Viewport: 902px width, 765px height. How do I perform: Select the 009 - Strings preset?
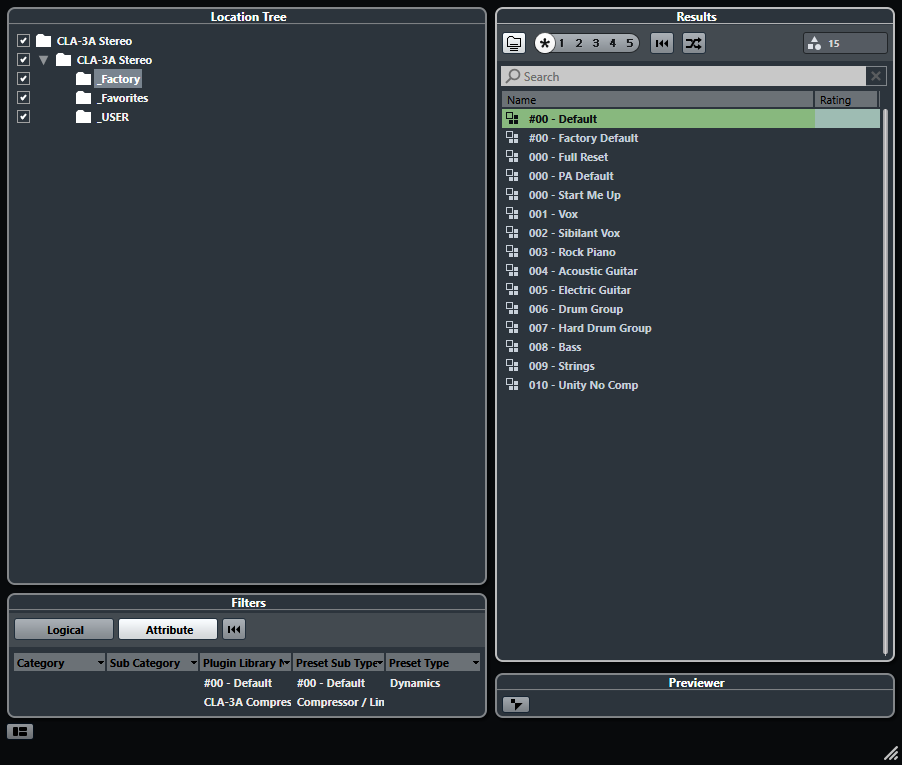[x=561, y=366]
